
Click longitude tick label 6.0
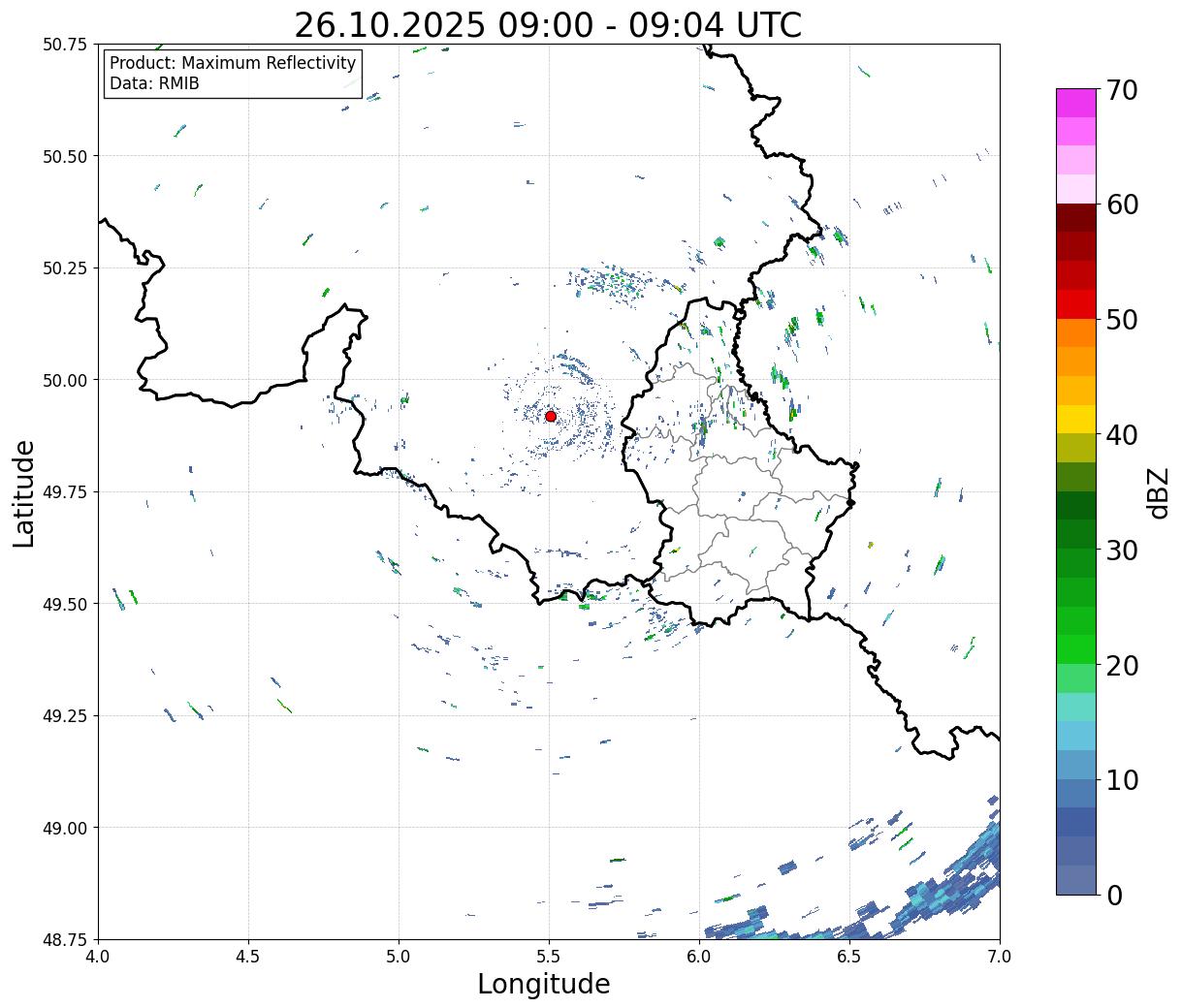pyautogui.click(x=699, y=957)
